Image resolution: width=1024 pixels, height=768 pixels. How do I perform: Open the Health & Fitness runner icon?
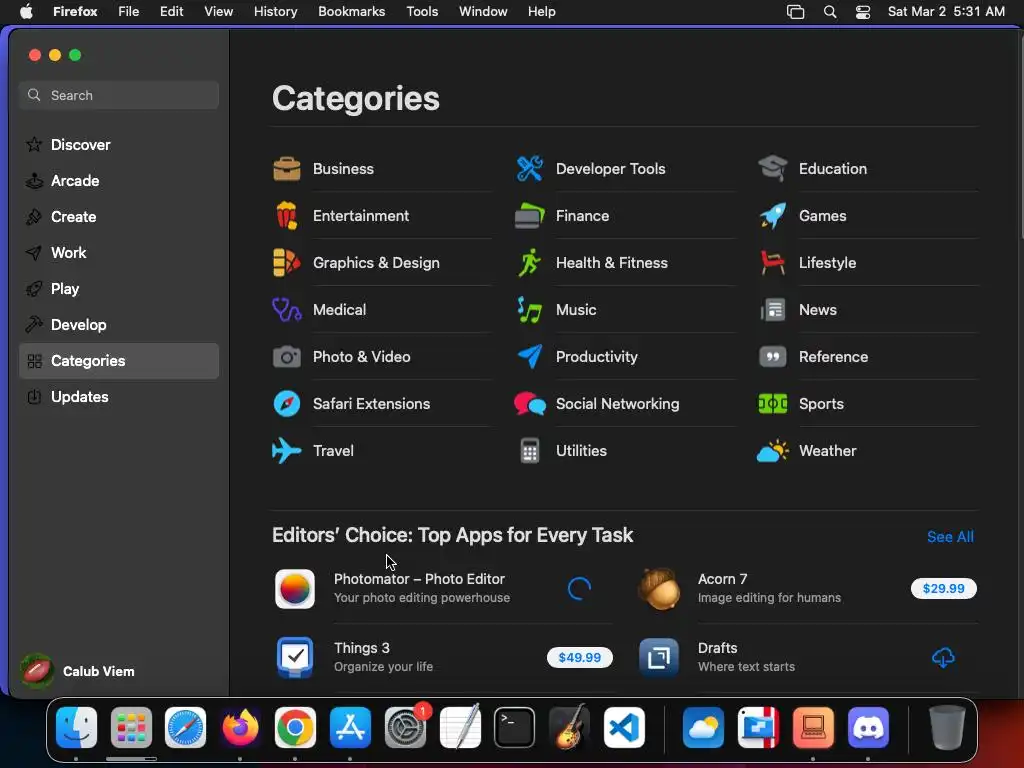(x=530, y=263)
